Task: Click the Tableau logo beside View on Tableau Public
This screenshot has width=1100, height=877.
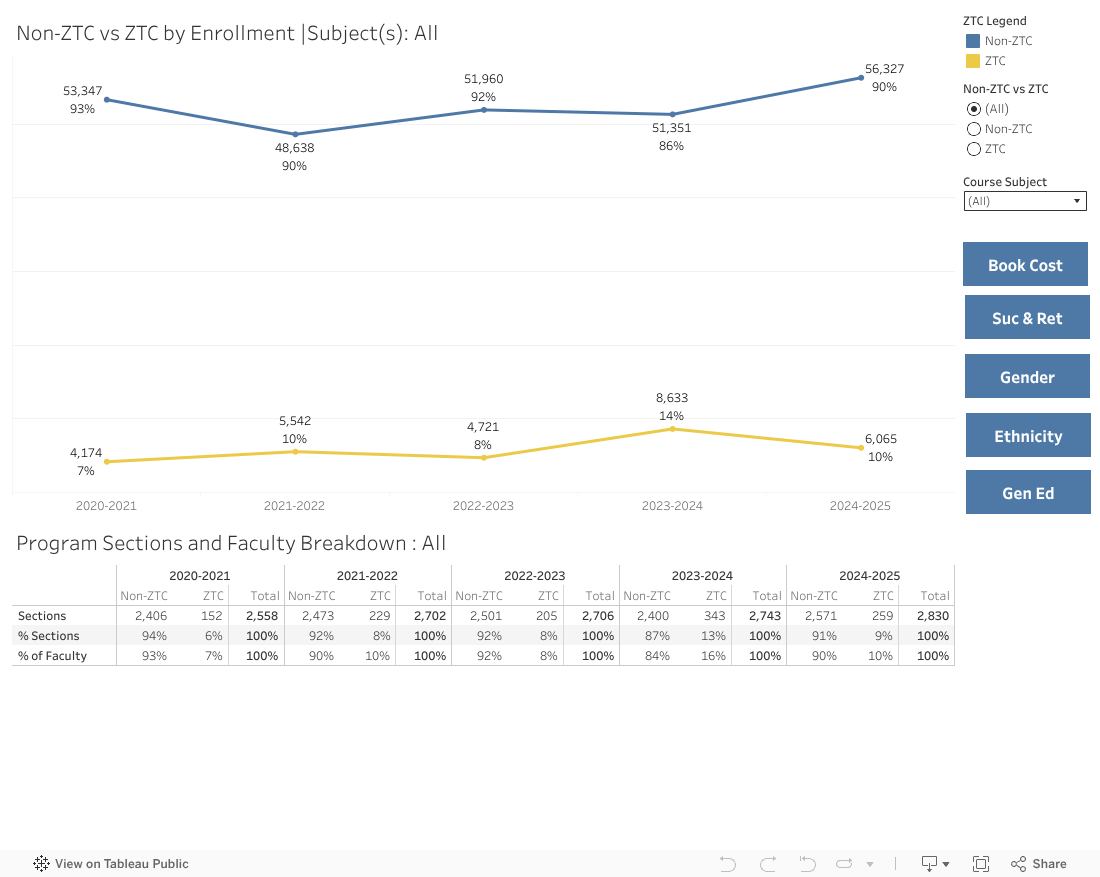Action: 41,863
